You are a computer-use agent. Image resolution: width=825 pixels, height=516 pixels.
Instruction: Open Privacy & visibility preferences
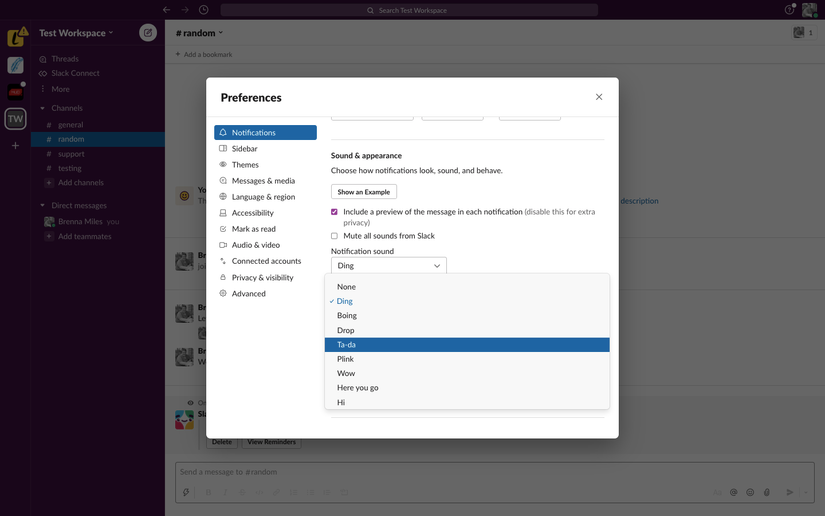click(x=265, y=278)
